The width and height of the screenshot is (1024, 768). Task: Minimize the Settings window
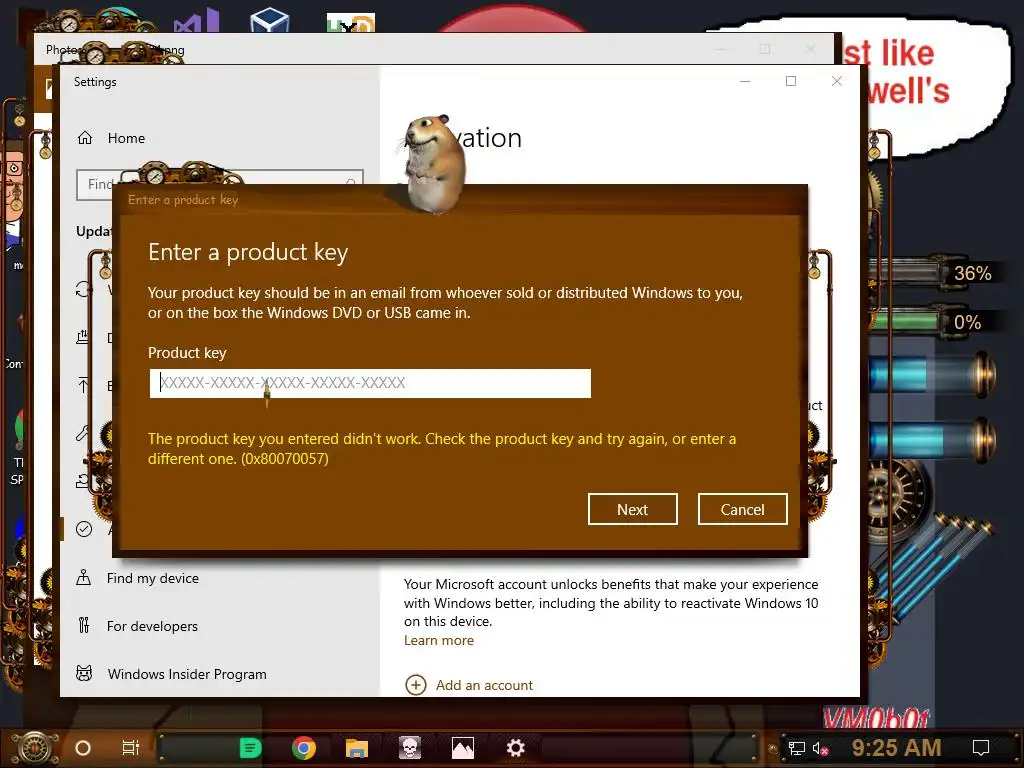(744, 81)
